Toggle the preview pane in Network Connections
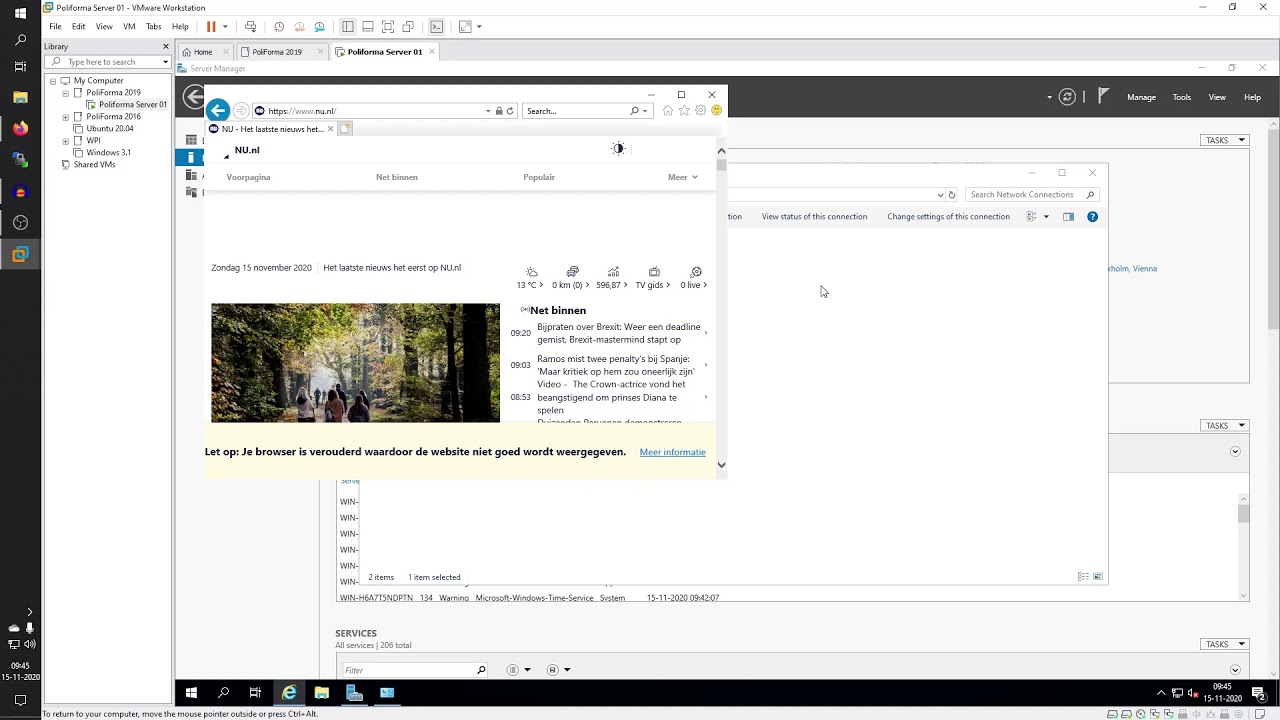The height and width of the screenshot is (720, 1280). [1068, 217]
